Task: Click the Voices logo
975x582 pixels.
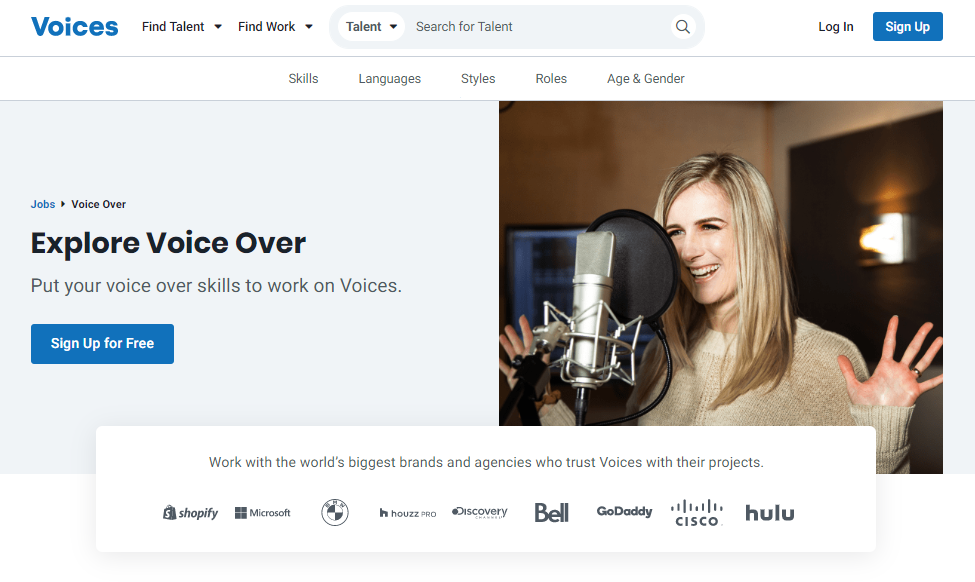Action: pos(75,27)
